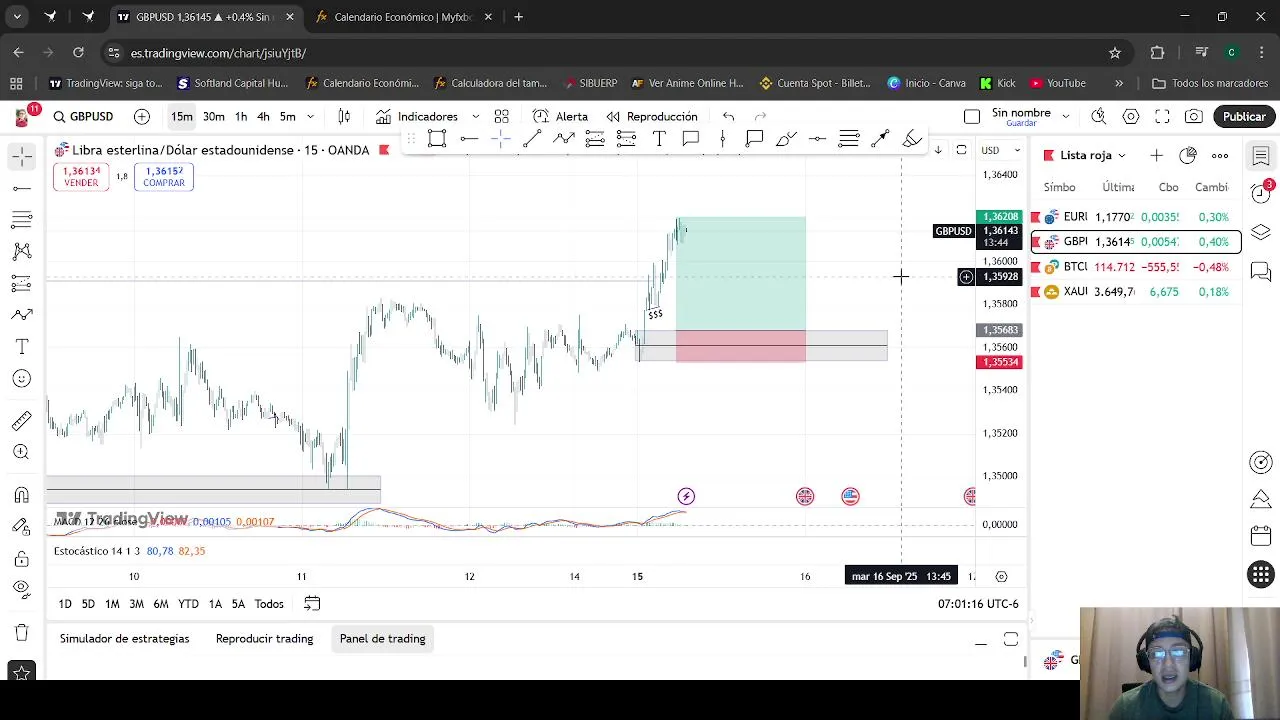Select the 5m timeframe

pos(288,117)
